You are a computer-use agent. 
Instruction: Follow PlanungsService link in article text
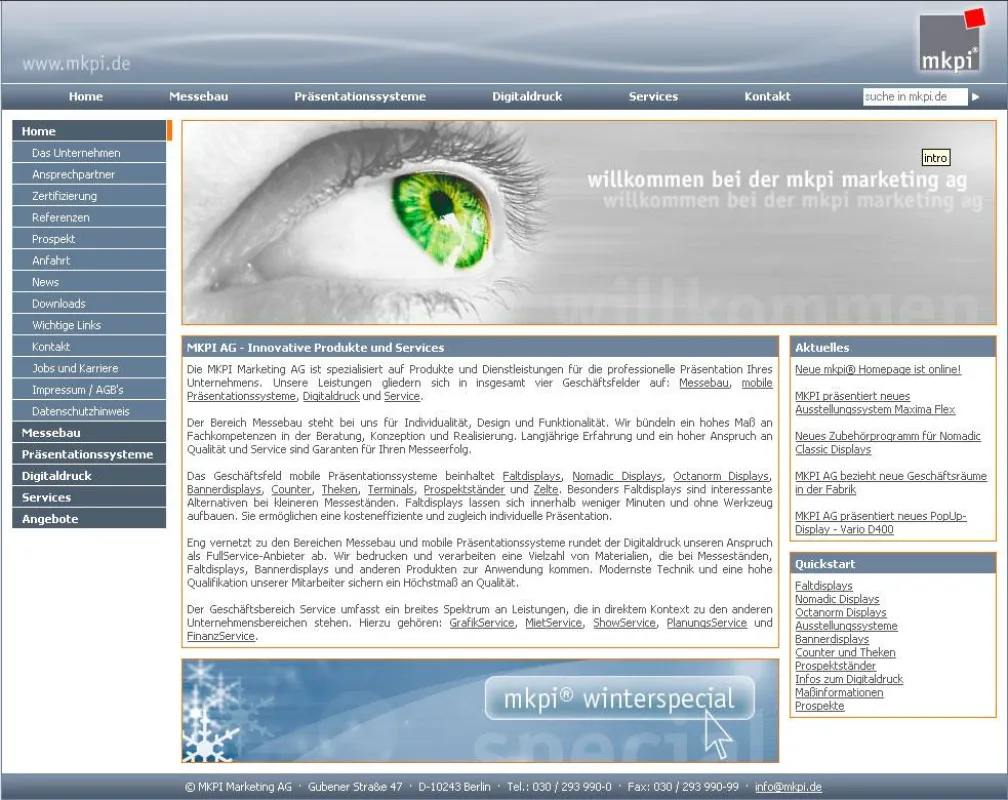coord(706,623)
